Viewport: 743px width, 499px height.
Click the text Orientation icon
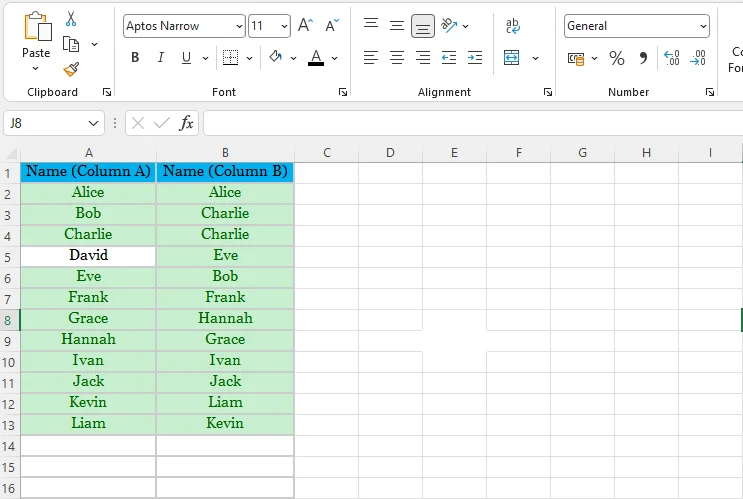449,25
